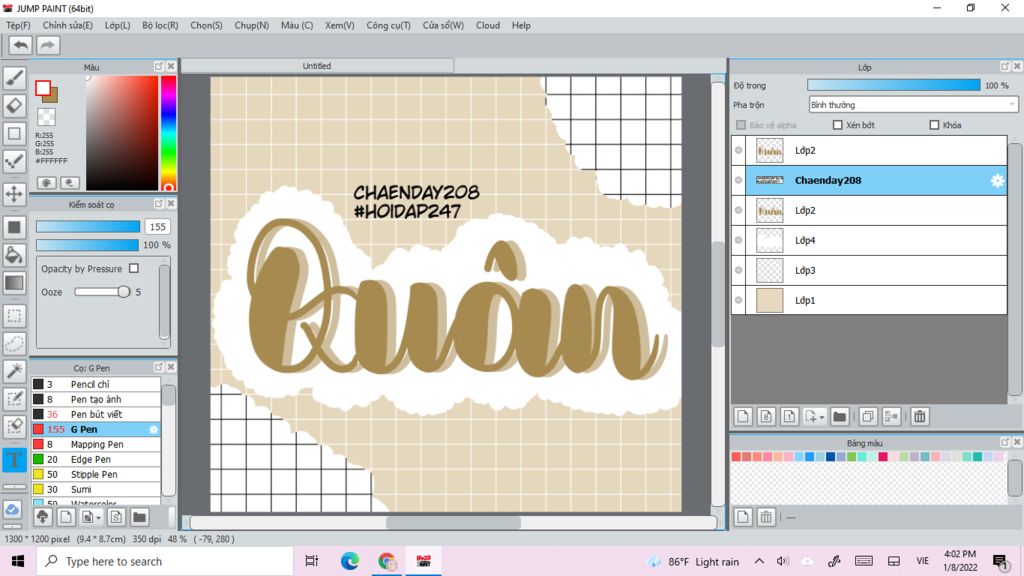The image size is (1024, 576).
Task: Open the Lớp(L) menu
Action: (x=118, y=25)
